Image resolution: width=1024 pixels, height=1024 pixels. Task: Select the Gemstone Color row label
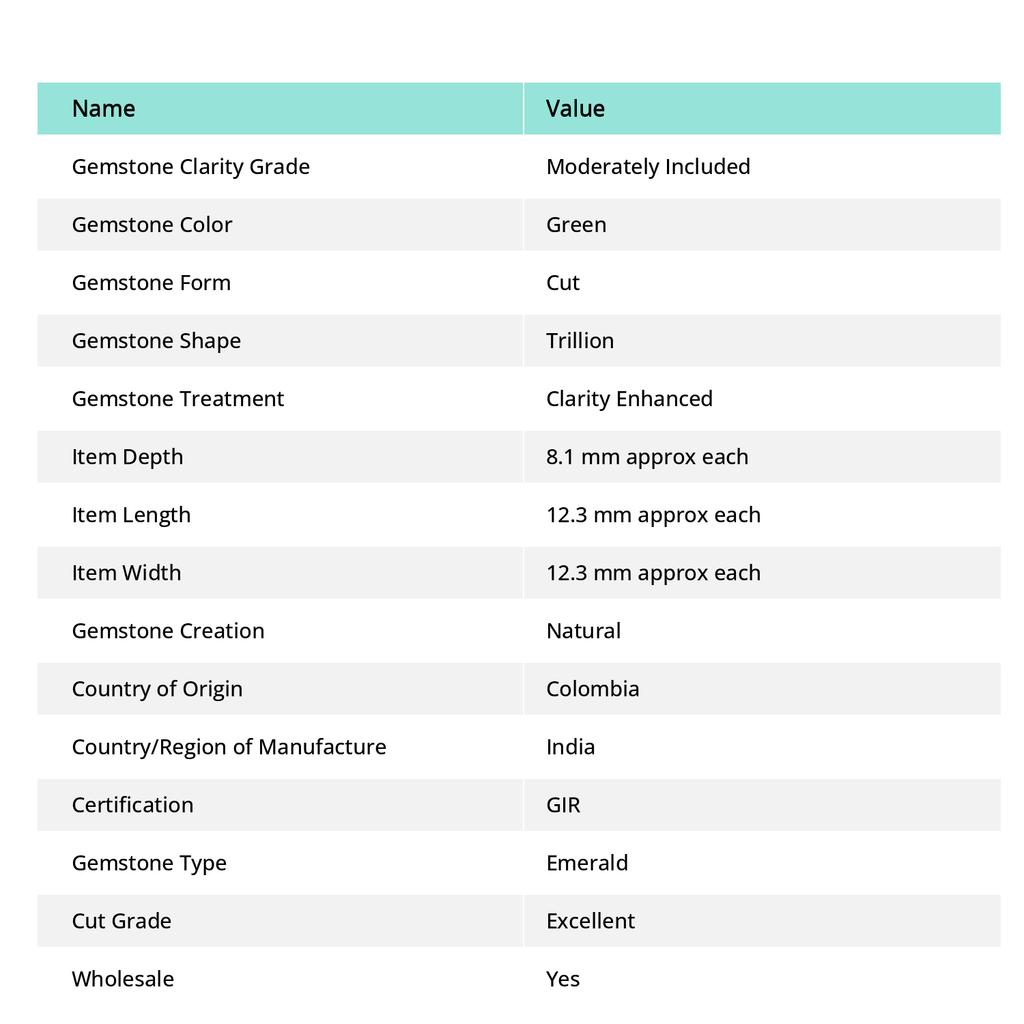pos(152,224)
